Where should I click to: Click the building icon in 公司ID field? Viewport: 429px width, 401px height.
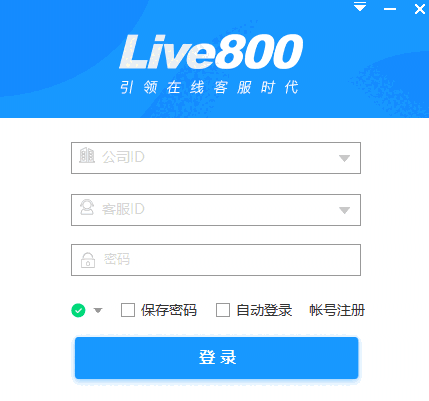coord(87,155)
